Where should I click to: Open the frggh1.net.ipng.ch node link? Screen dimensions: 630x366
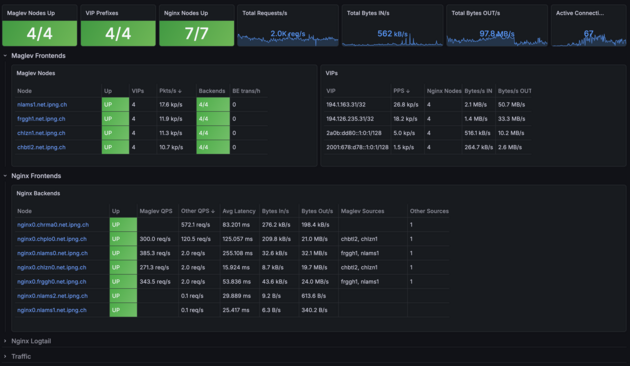coord(41,119)
